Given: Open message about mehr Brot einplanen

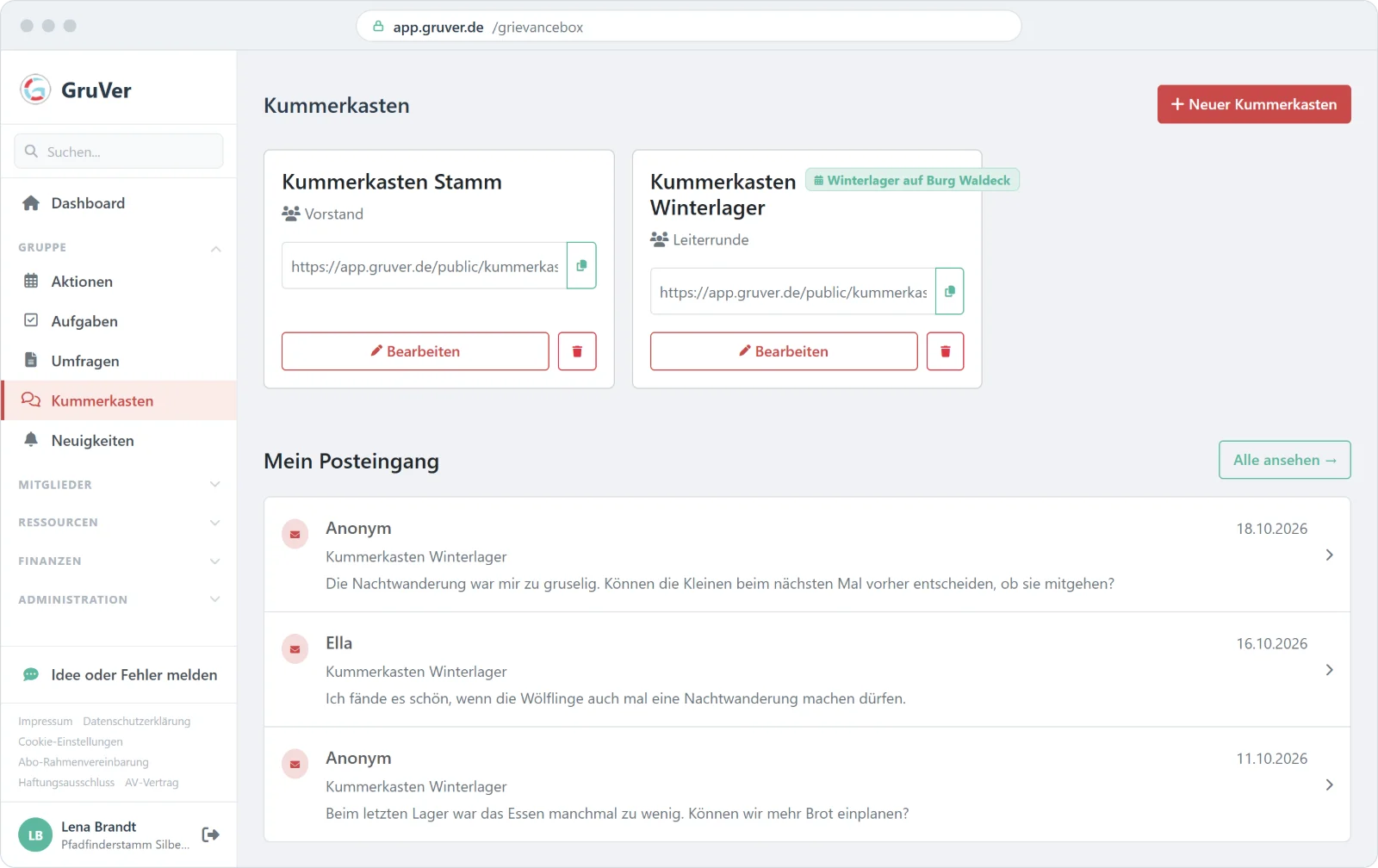Looking at the screenshot, I should pyautogui.click(x=807, y=784).
